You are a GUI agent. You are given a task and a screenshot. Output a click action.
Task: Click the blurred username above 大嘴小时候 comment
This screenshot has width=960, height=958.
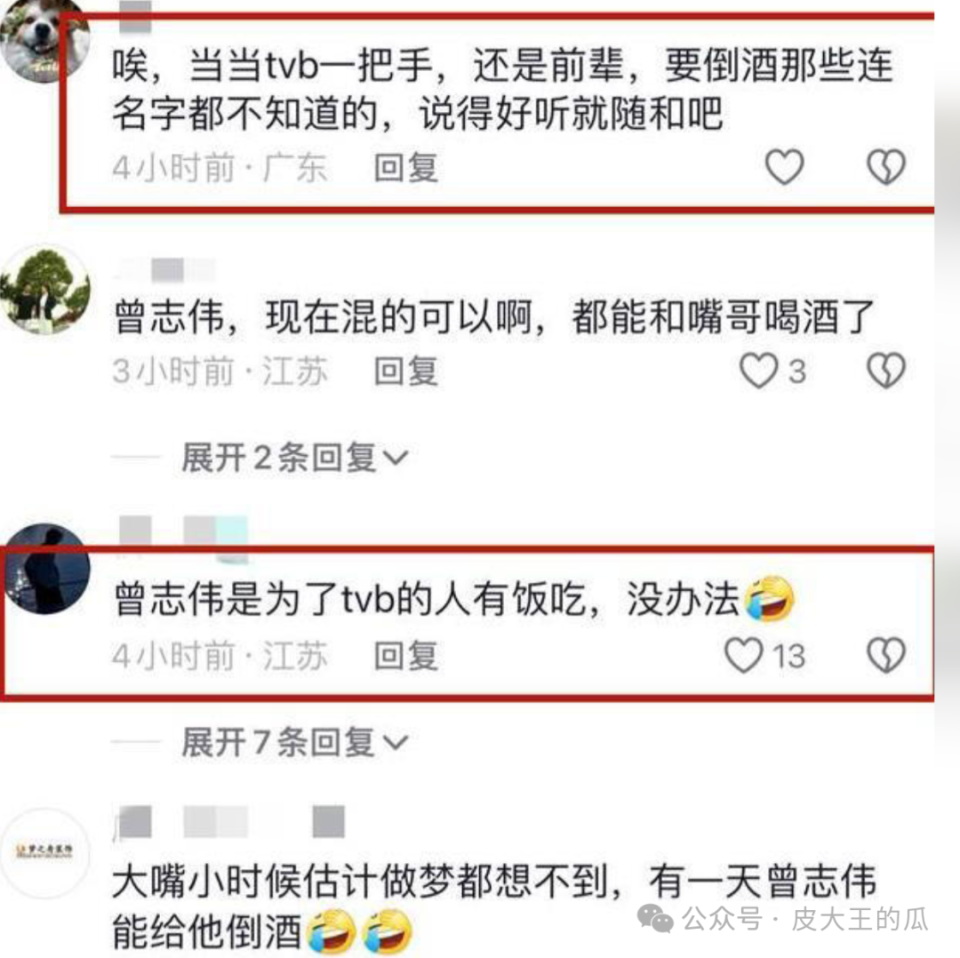pos(230,821)
